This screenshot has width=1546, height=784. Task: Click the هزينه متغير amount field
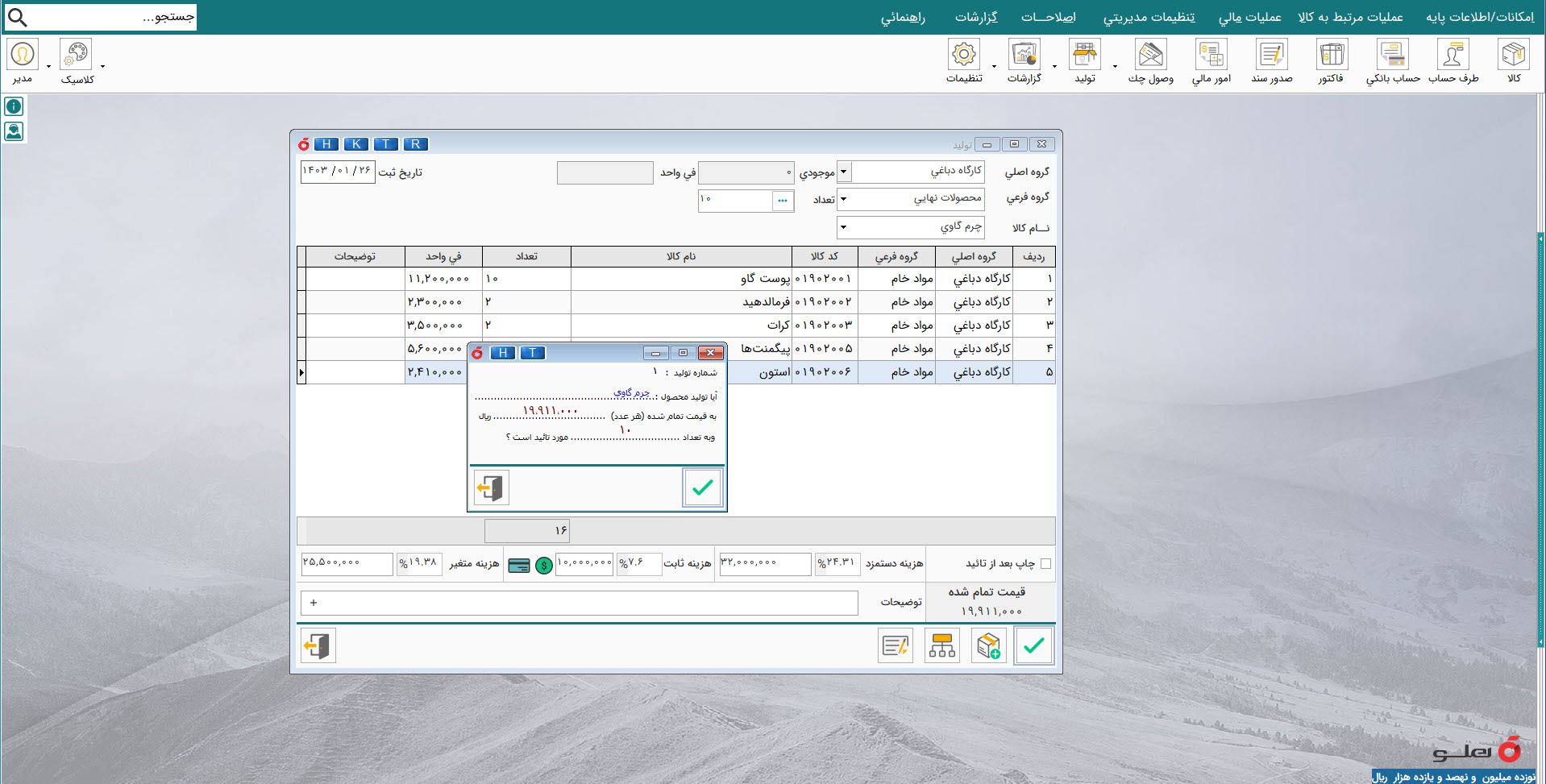[x=347, y=564]
